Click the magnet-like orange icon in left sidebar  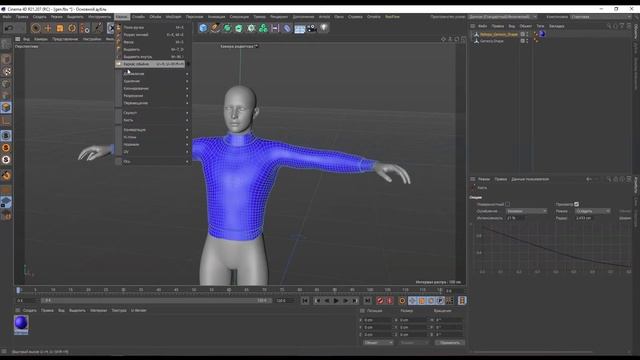click(6, 176)
